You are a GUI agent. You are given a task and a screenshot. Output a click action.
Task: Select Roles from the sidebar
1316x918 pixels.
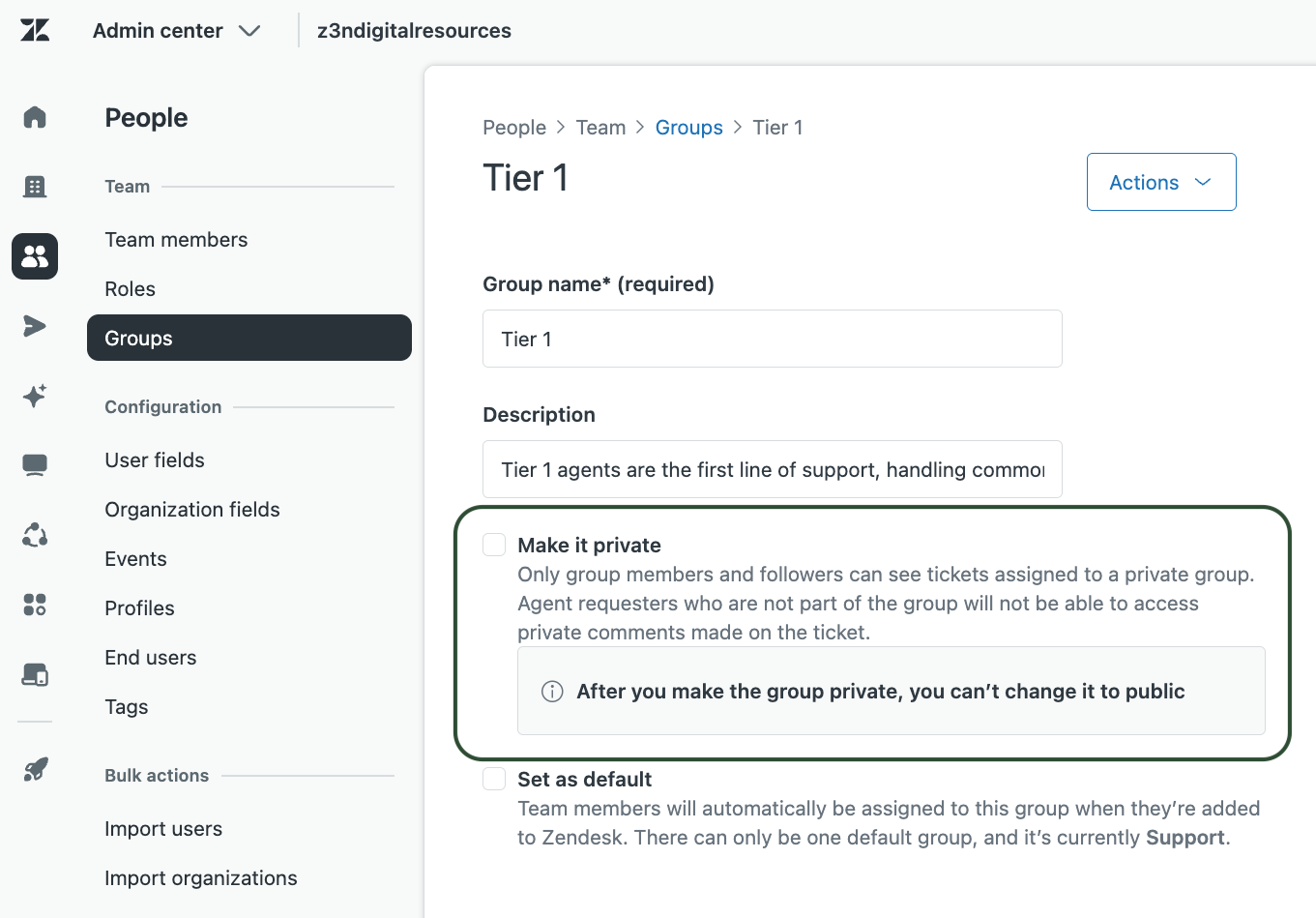(130, 288)
